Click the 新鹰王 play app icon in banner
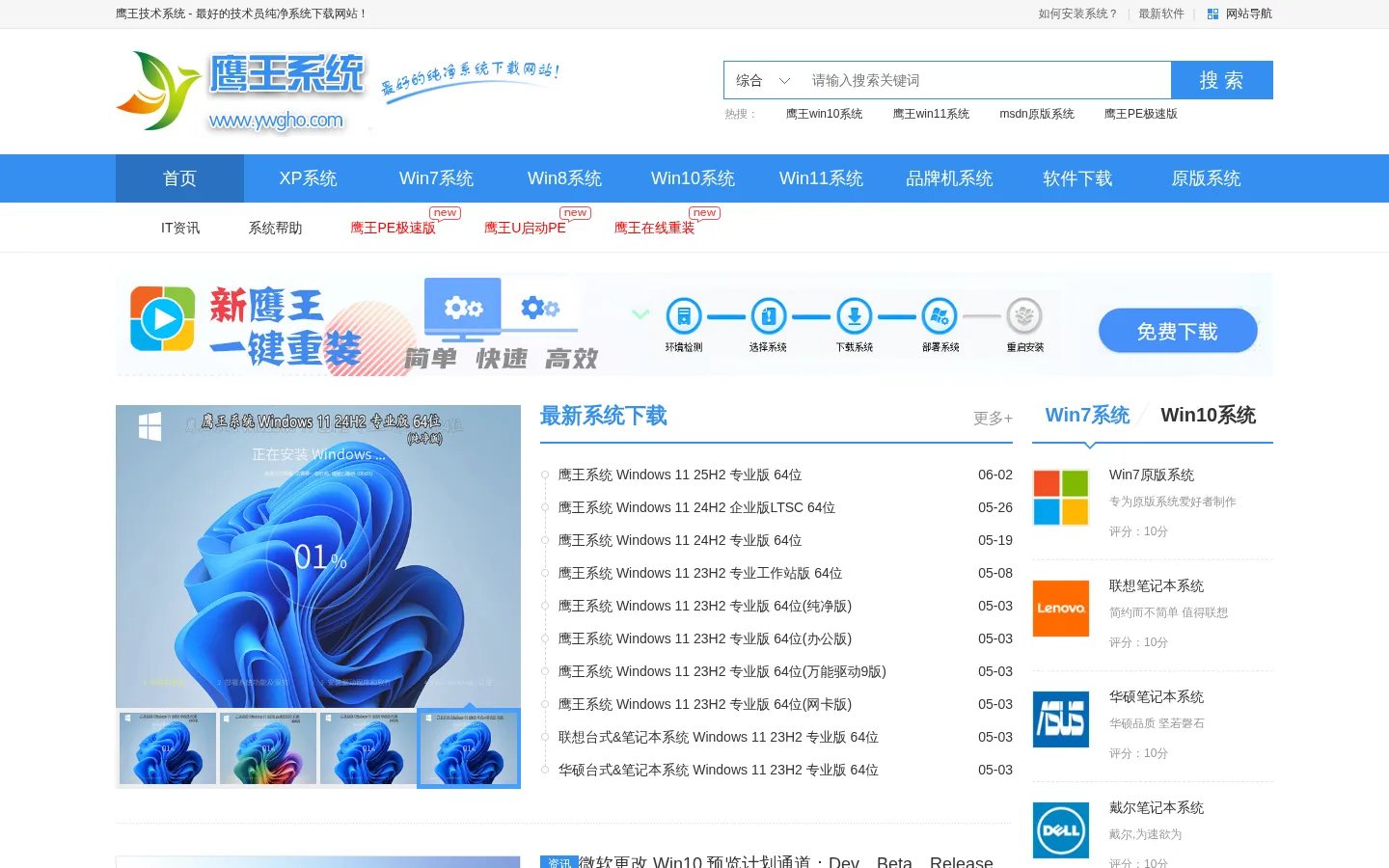 point(162,318)
